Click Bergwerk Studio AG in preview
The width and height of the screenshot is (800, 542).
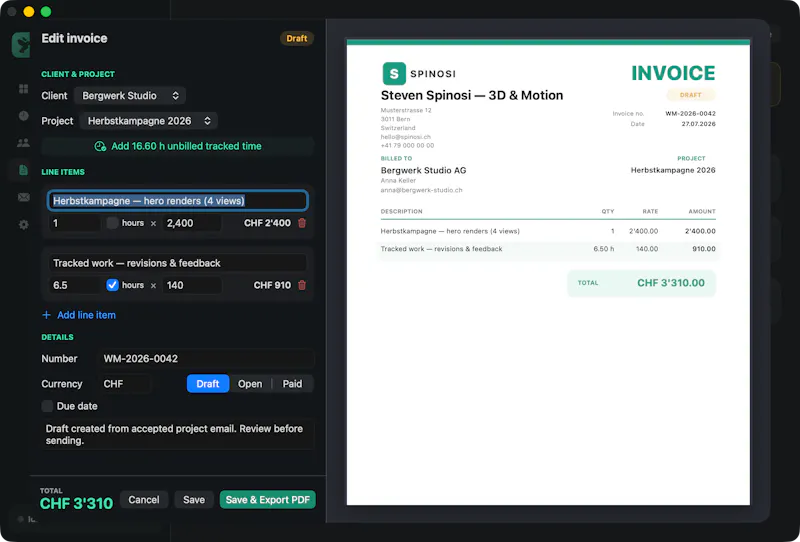point(423,170)
